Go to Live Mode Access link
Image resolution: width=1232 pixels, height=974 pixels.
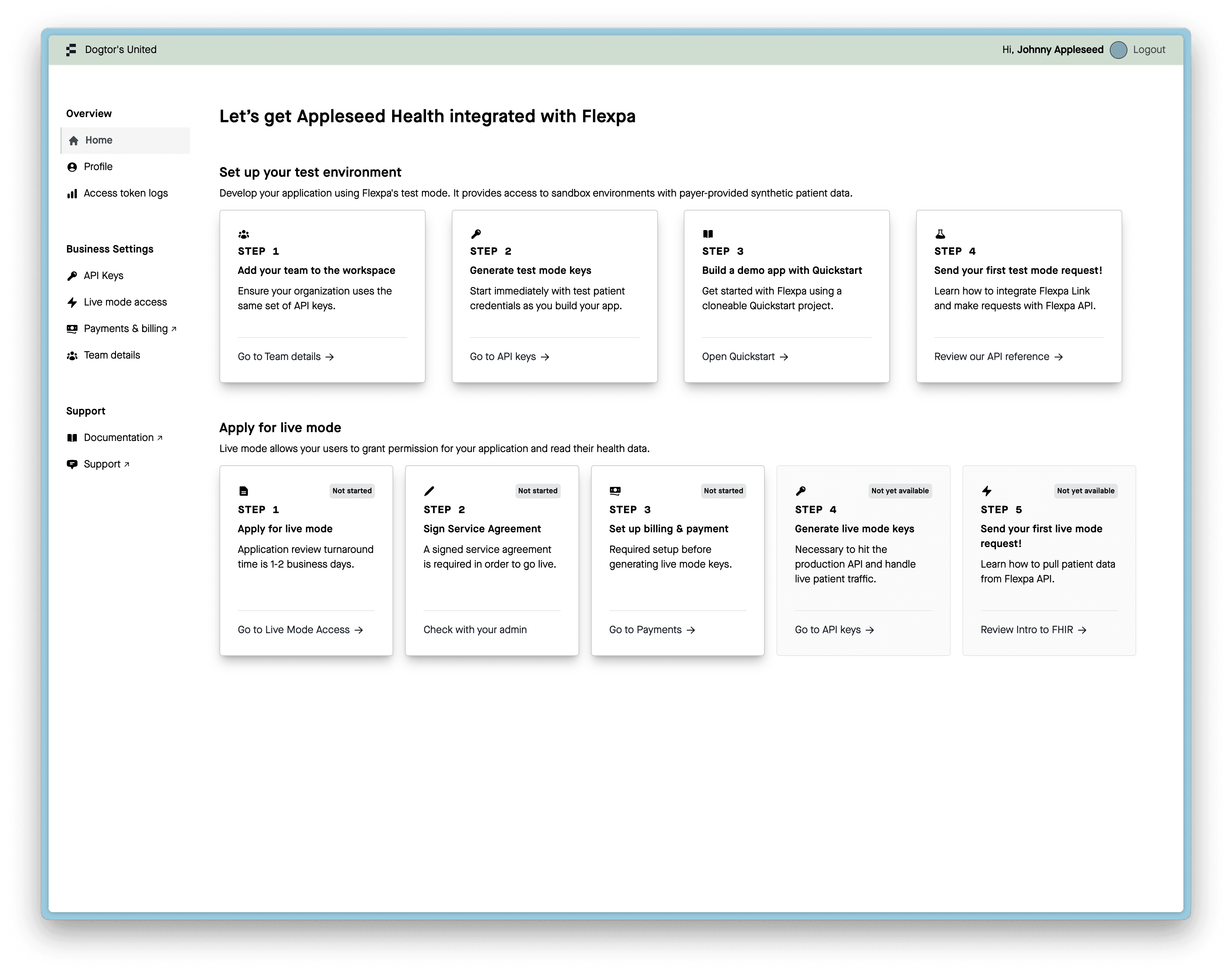(300, 629)
